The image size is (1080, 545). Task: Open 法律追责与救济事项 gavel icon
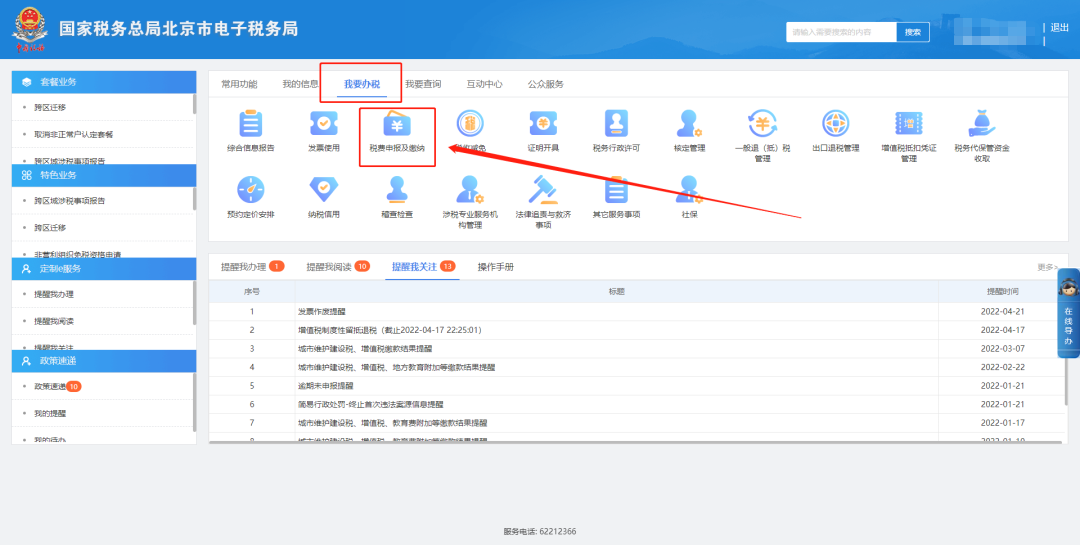click(543, 189)
